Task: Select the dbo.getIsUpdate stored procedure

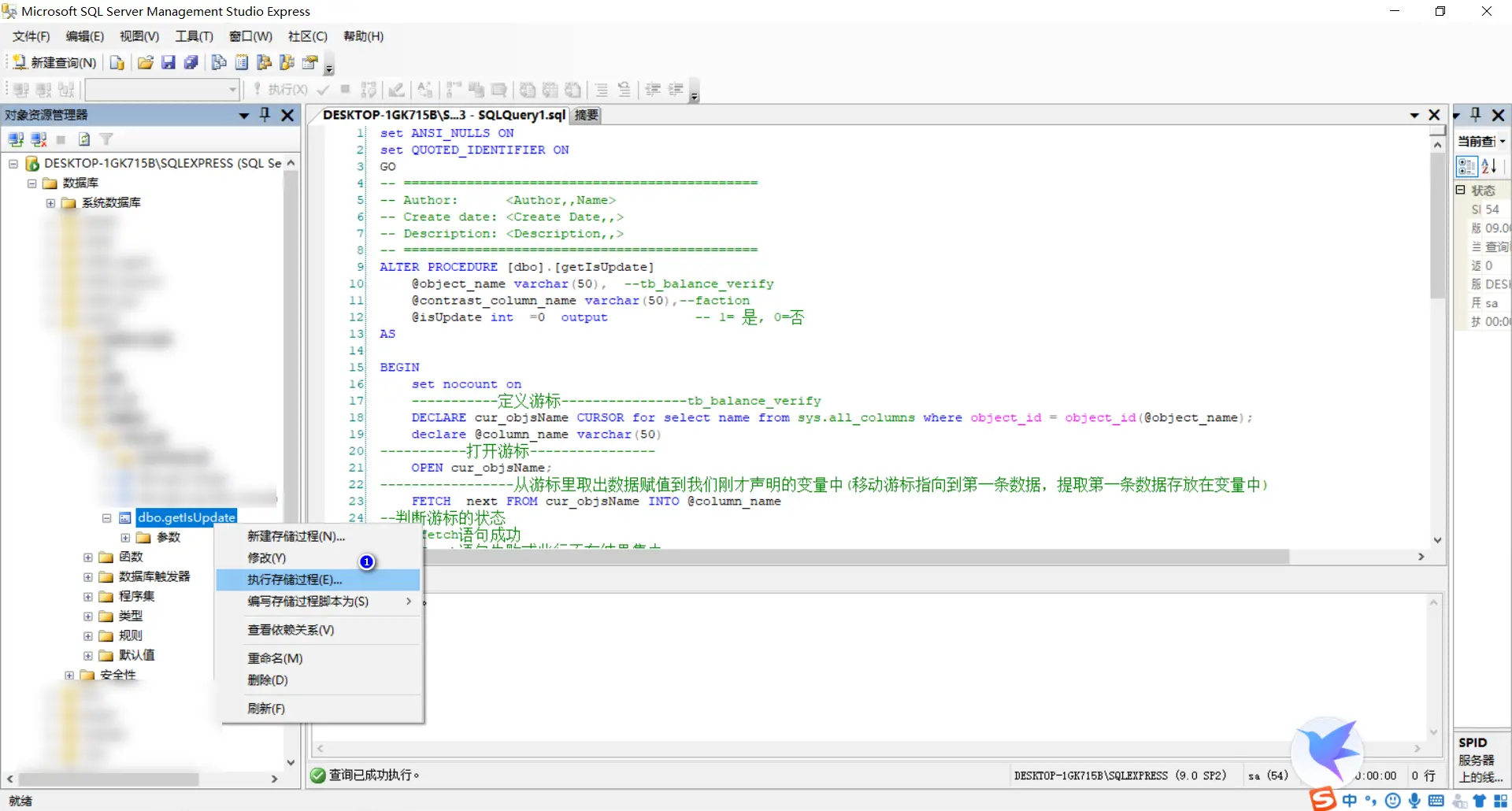Action: click(187, 517)
